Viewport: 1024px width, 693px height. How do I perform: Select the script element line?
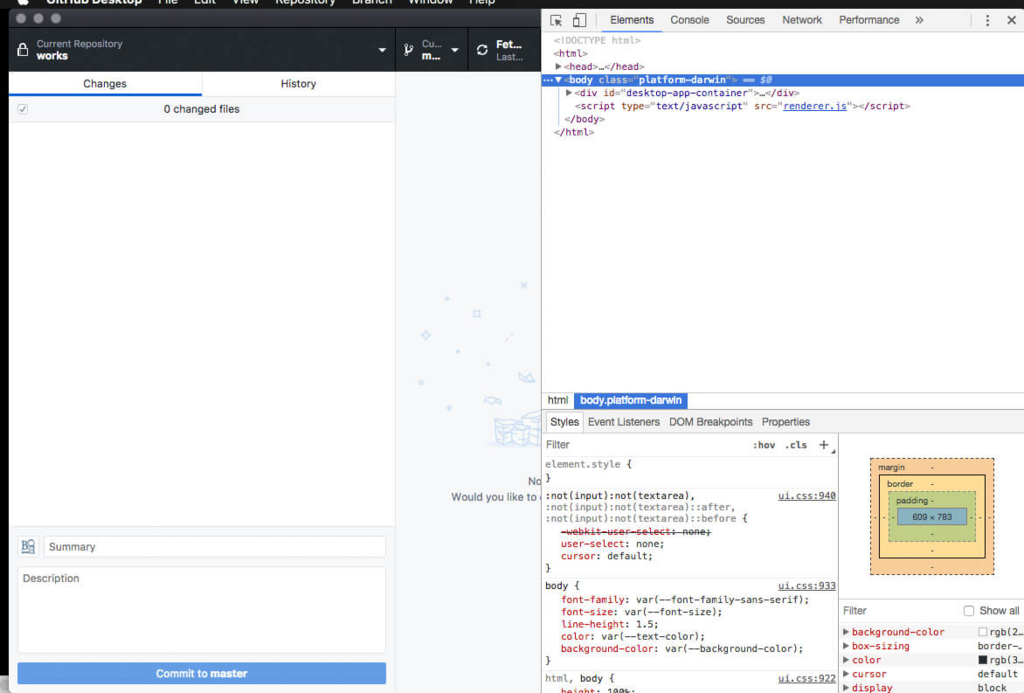click(743, 106)
